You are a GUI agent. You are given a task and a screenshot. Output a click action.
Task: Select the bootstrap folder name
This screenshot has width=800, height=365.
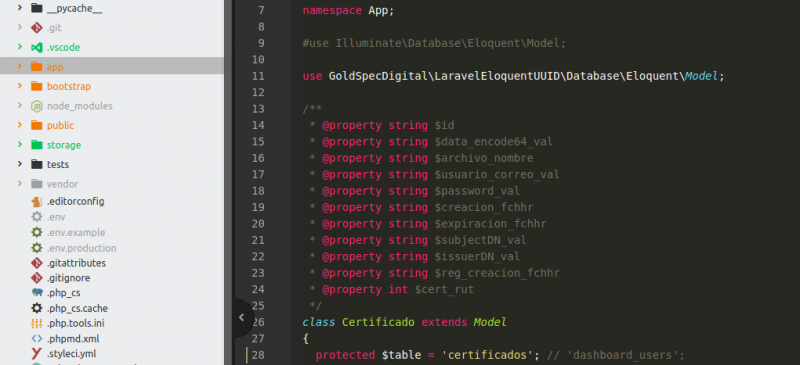point(69,86)
